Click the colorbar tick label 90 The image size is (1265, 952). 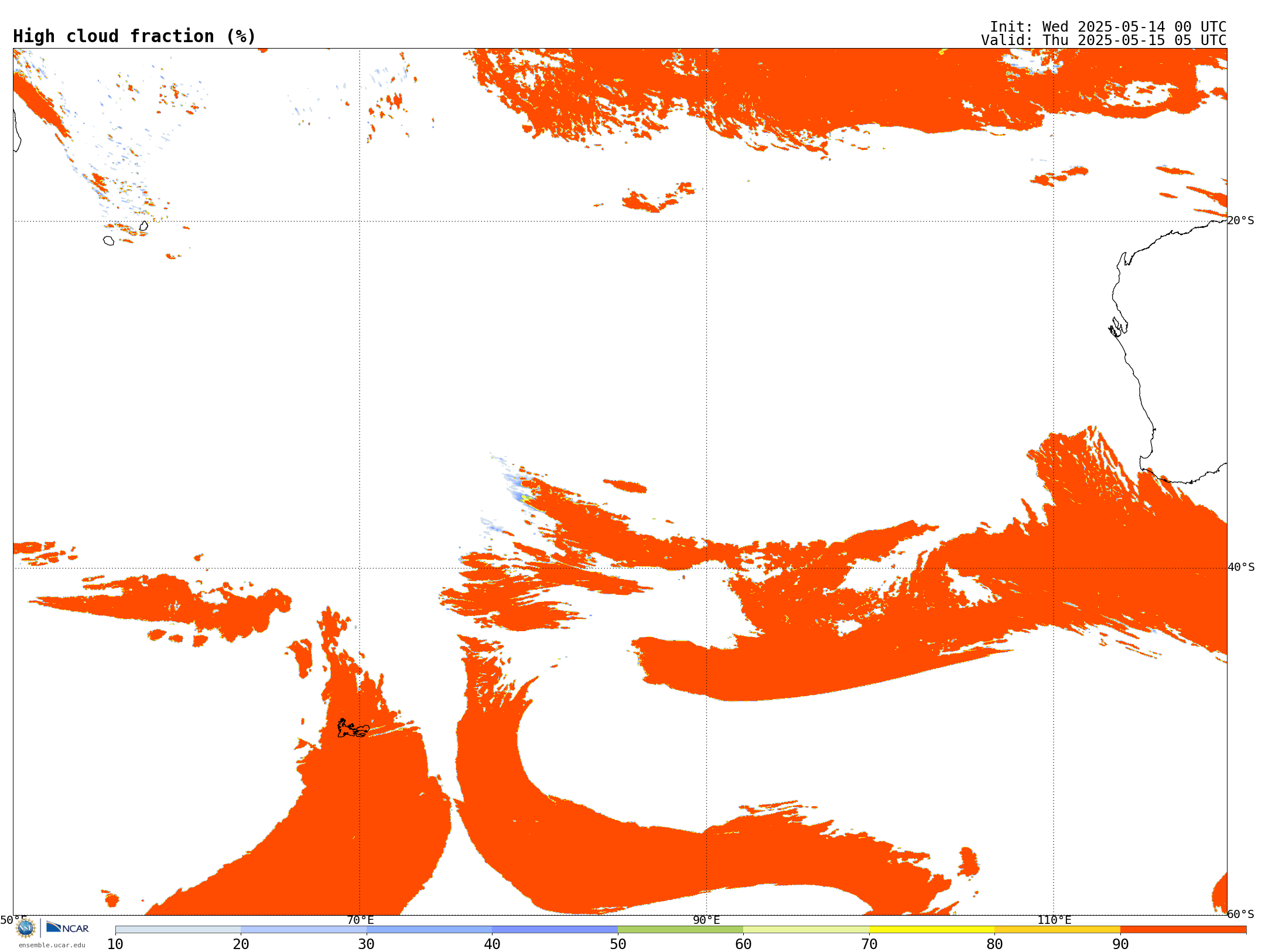coord(1120,944)
